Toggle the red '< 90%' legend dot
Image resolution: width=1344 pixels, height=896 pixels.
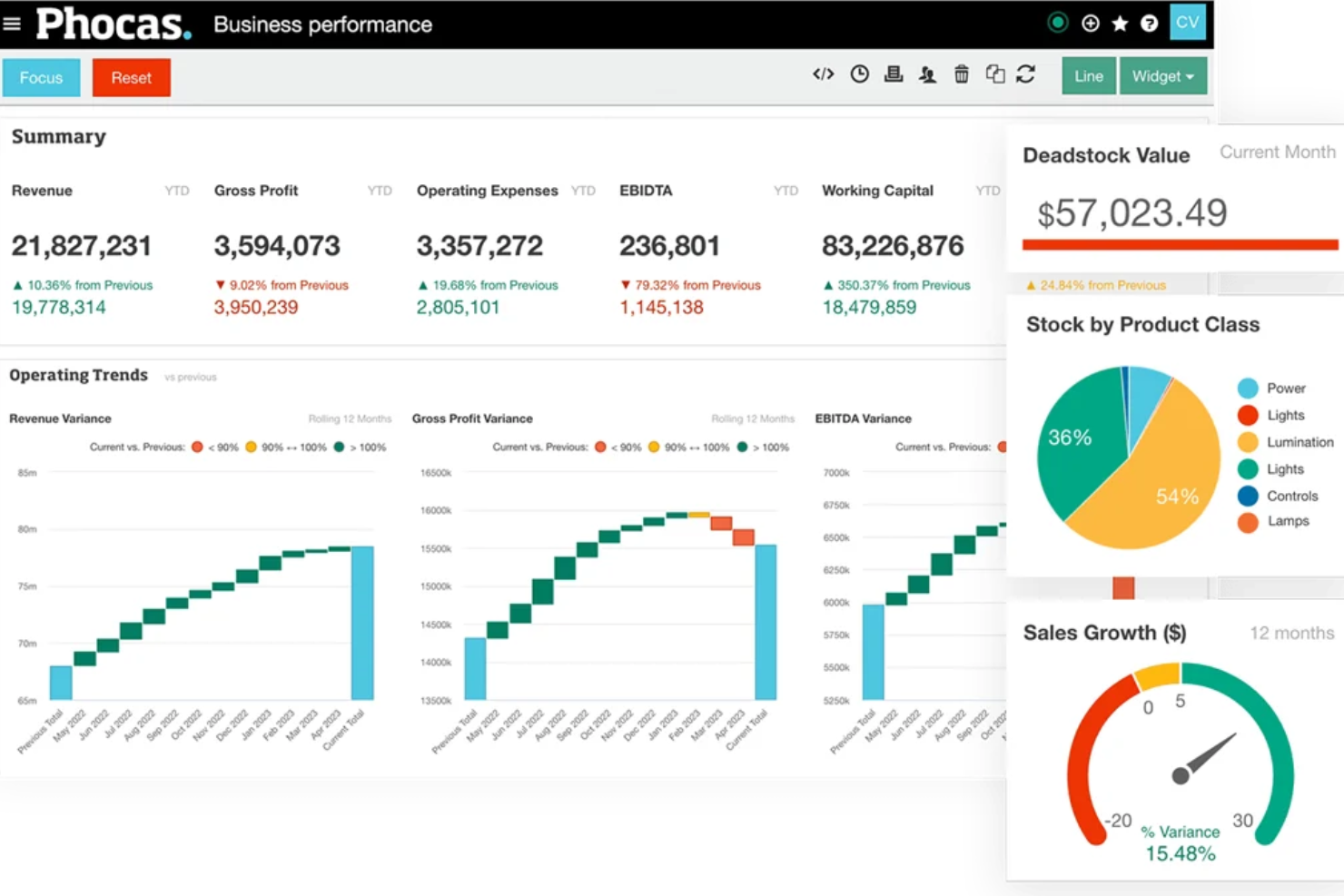pyautogui.click(x=197, y=447)
